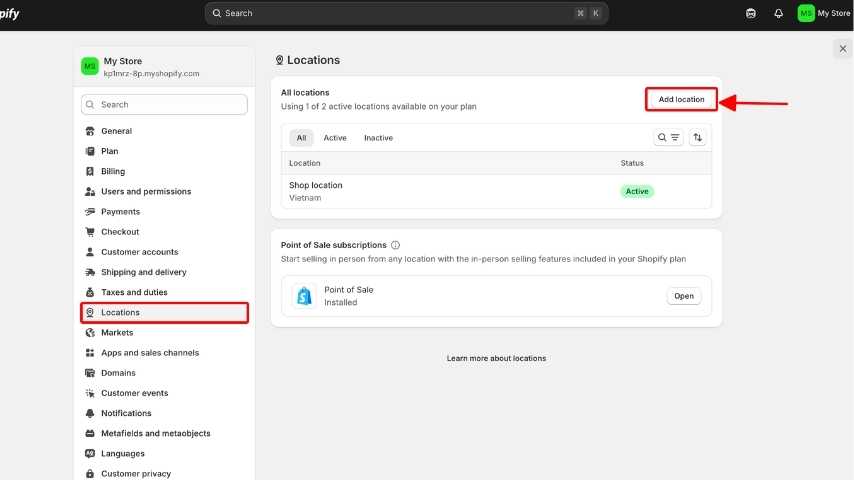The image size is (854, 480).
Task: Select Locations in the sidebar
Action: pyautogui.click(x=164, y=312)
